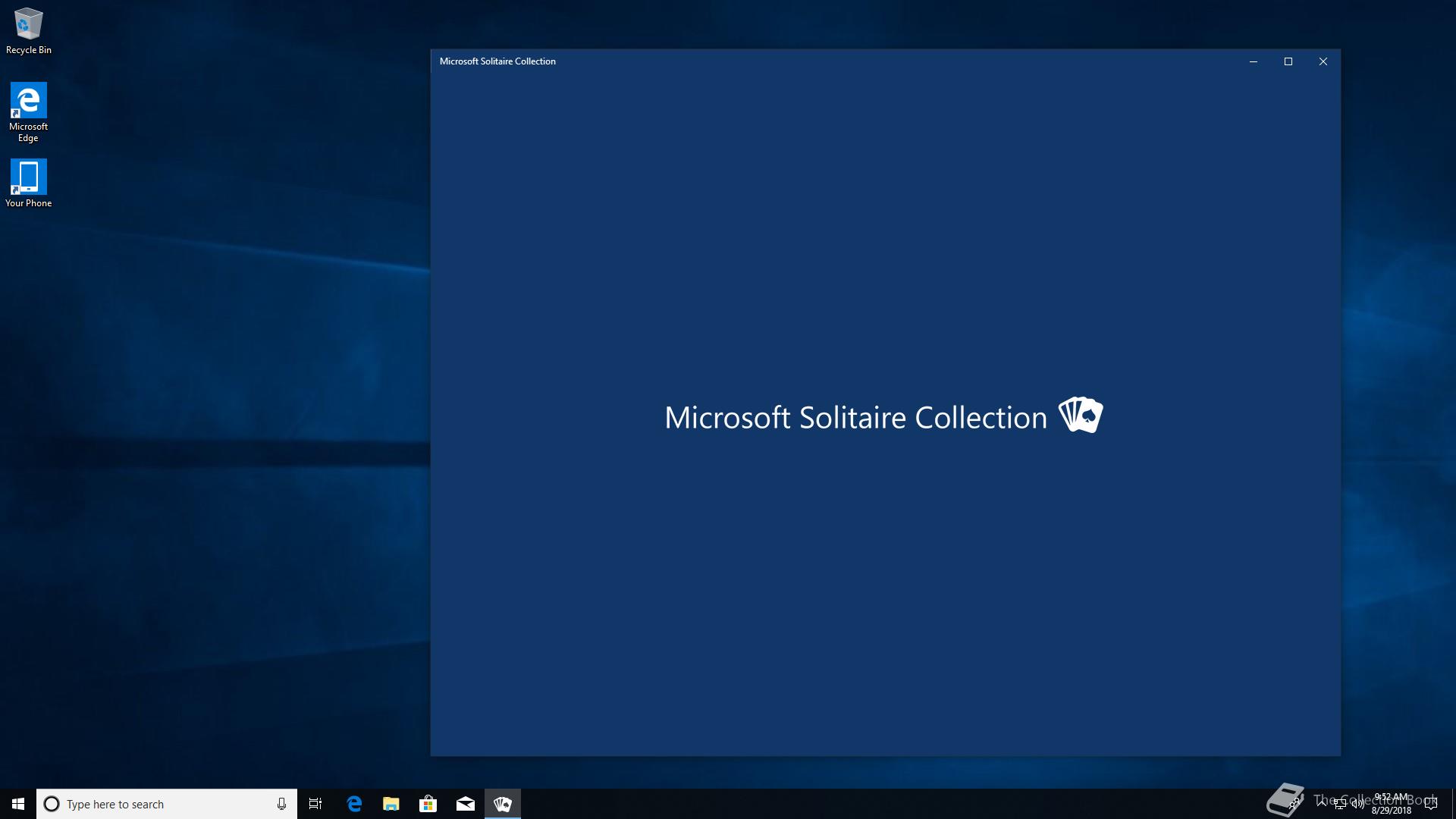Click the Solitaire Collection taskbar icon

(x=503, y=804)
